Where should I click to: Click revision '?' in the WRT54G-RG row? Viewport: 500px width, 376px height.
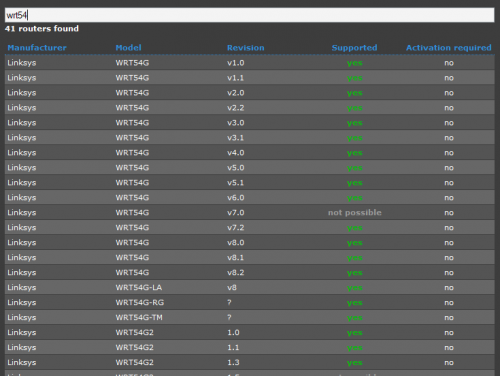pyautogui.click(x=229, y=302)
